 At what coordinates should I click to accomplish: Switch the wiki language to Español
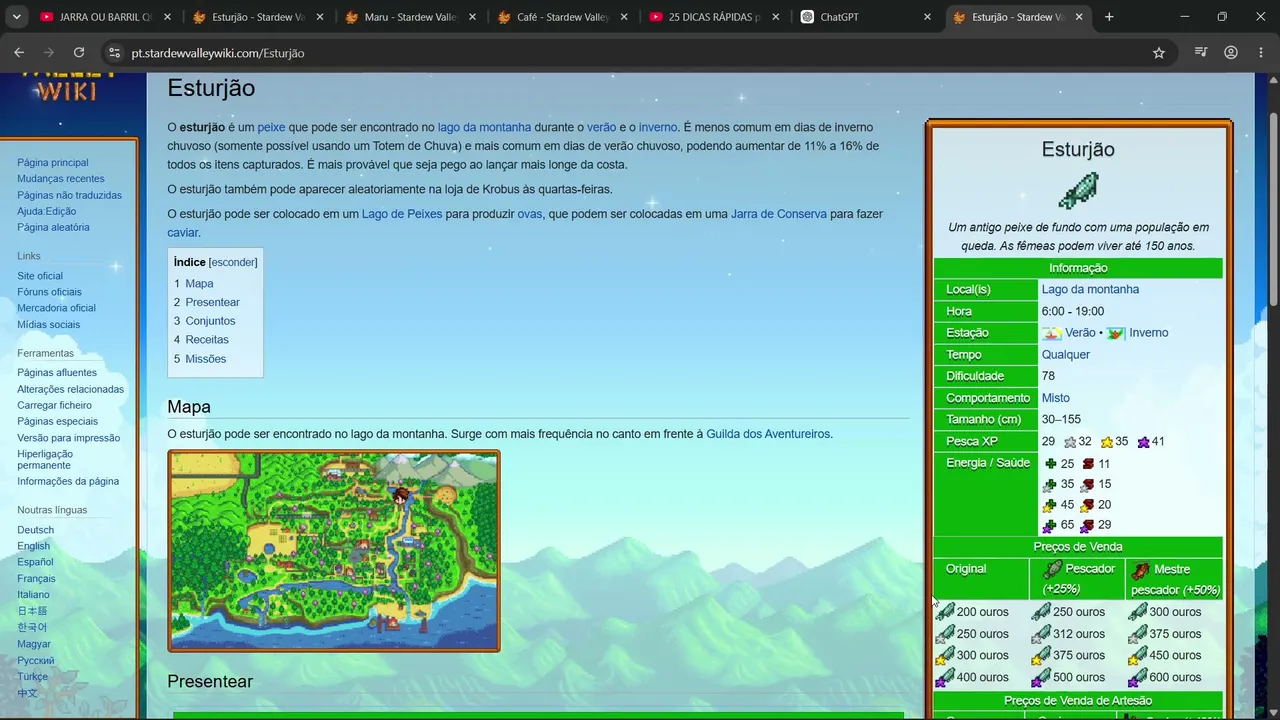(x=35, y=562)
